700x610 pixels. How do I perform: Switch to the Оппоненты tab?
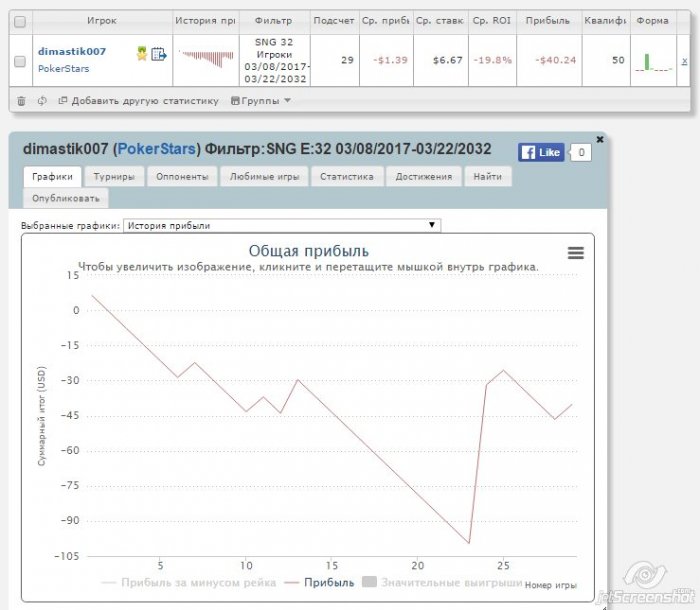(182, 177)
